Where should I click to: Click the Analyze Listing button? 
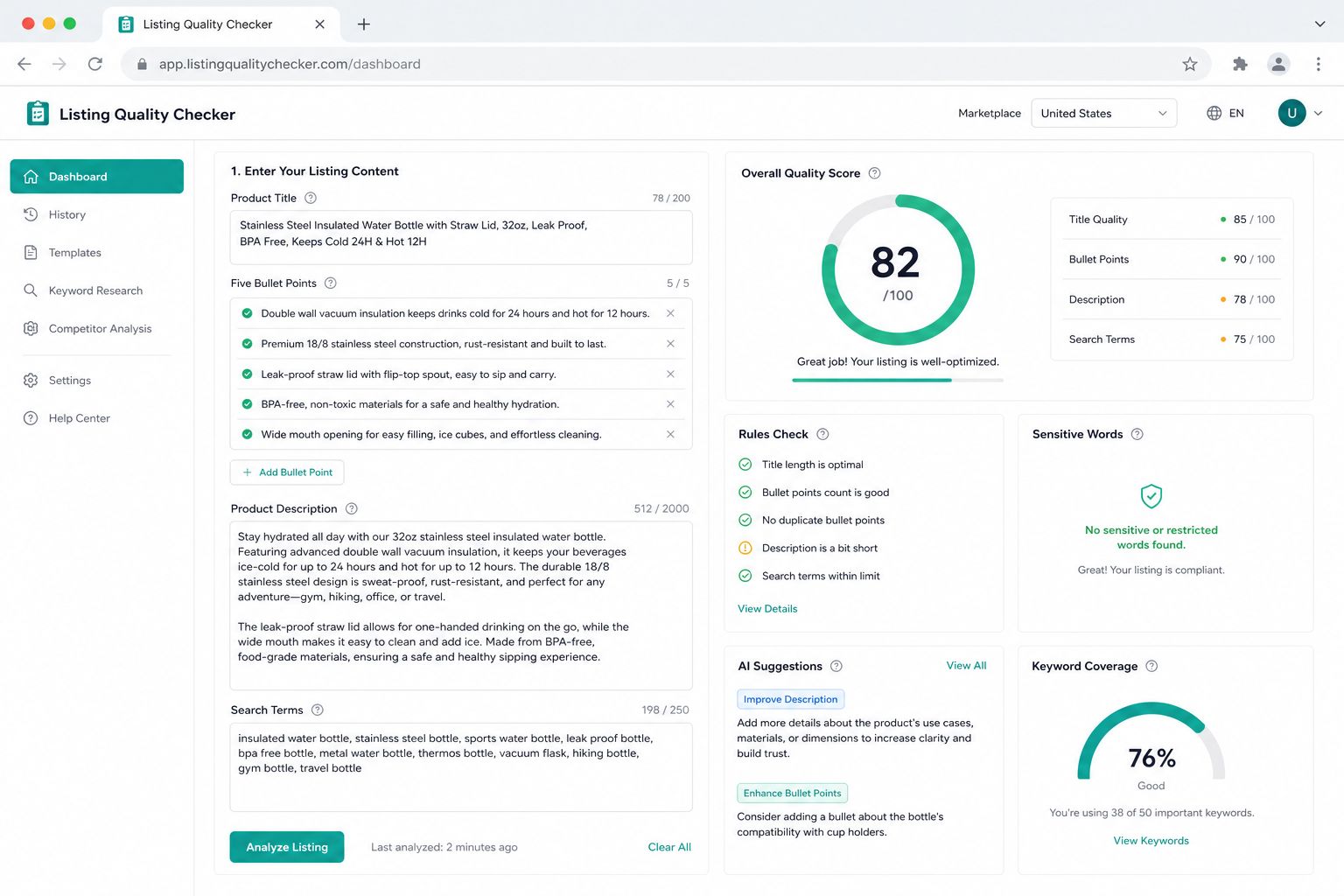[287, 847]
